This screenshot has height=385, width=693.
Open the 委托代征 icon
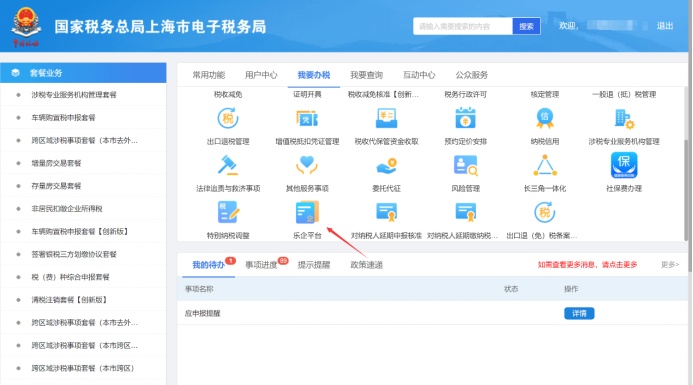coord(386,166)
